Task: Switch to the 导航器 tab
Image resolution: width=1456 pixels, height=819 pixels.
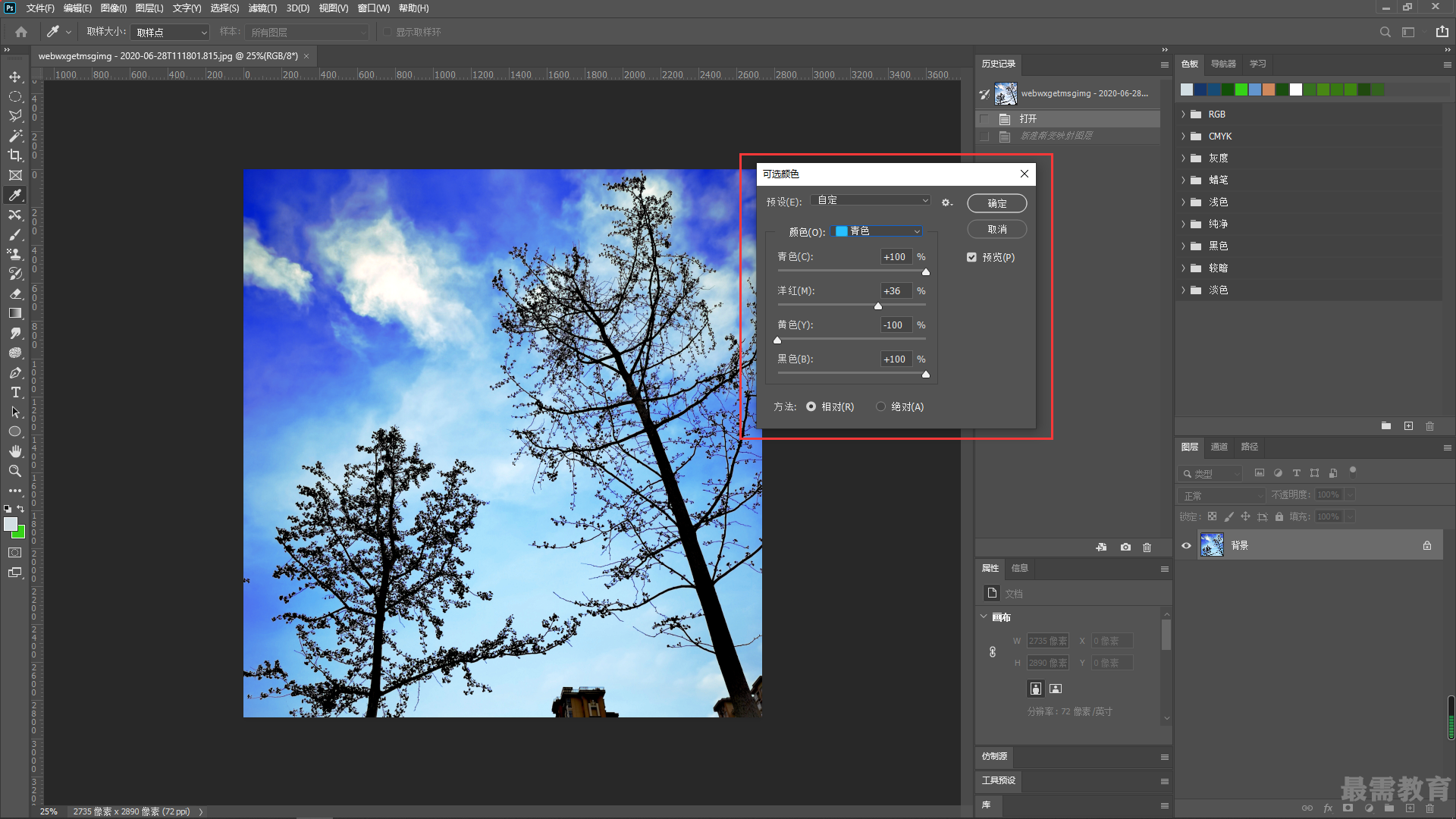Action: point(1223,64)
